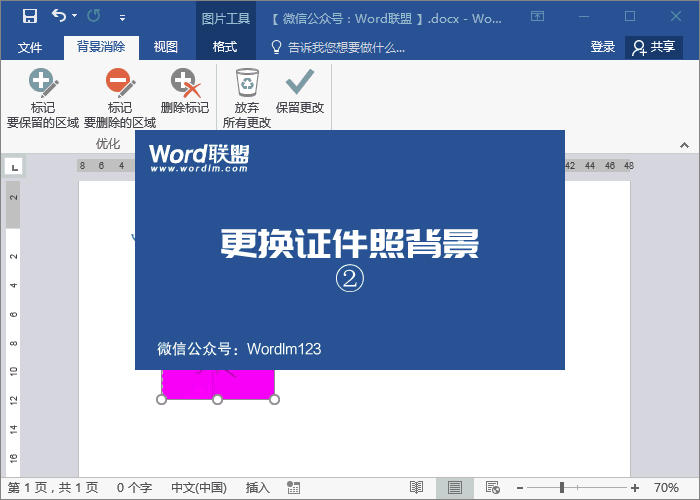Image resolution: width=700 pixels, height=500 pixels.
Task: Click the zoom slider handle
Action: [x=562, y=488]
